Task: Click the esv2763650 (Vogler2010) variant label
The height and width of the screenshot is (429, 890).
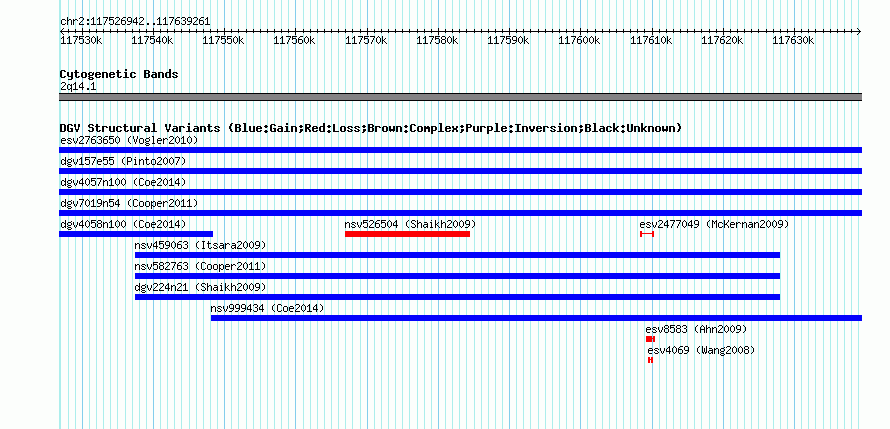Action: (x=129, y=140)
